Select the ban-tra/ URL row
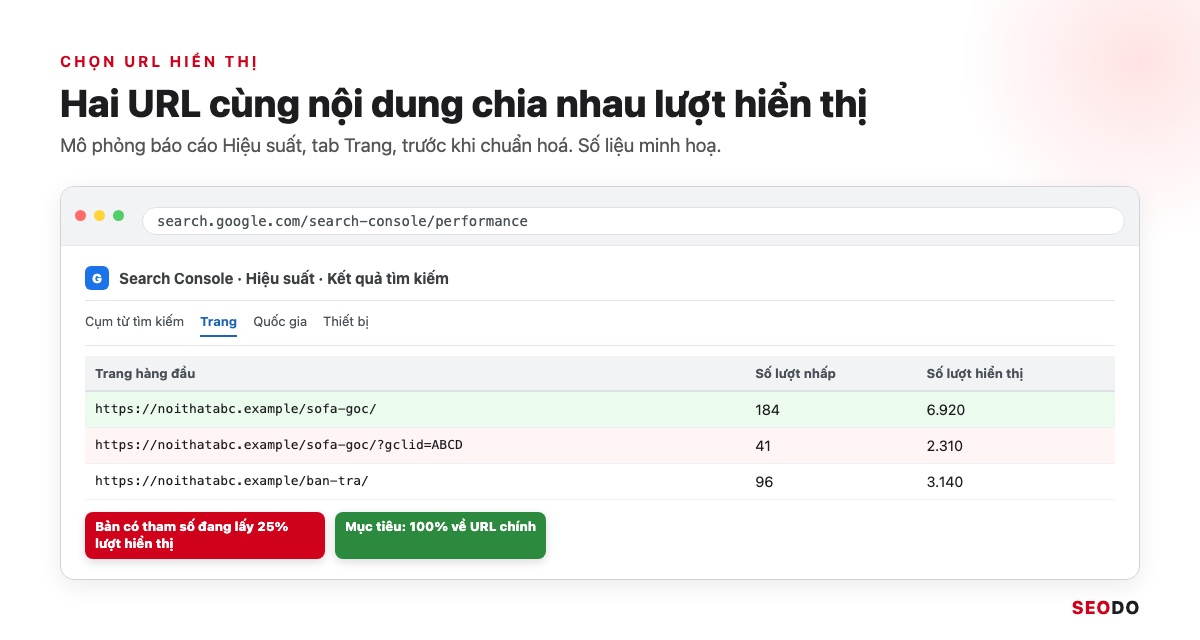The image size is (1200, 640). [600, 482]
